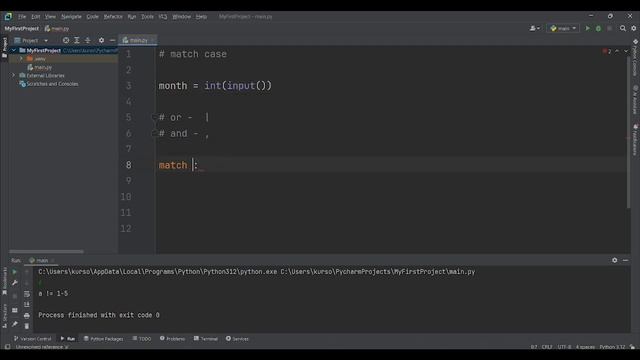Expand External Libraries node

pyautogui.click(x=13, y=76)
